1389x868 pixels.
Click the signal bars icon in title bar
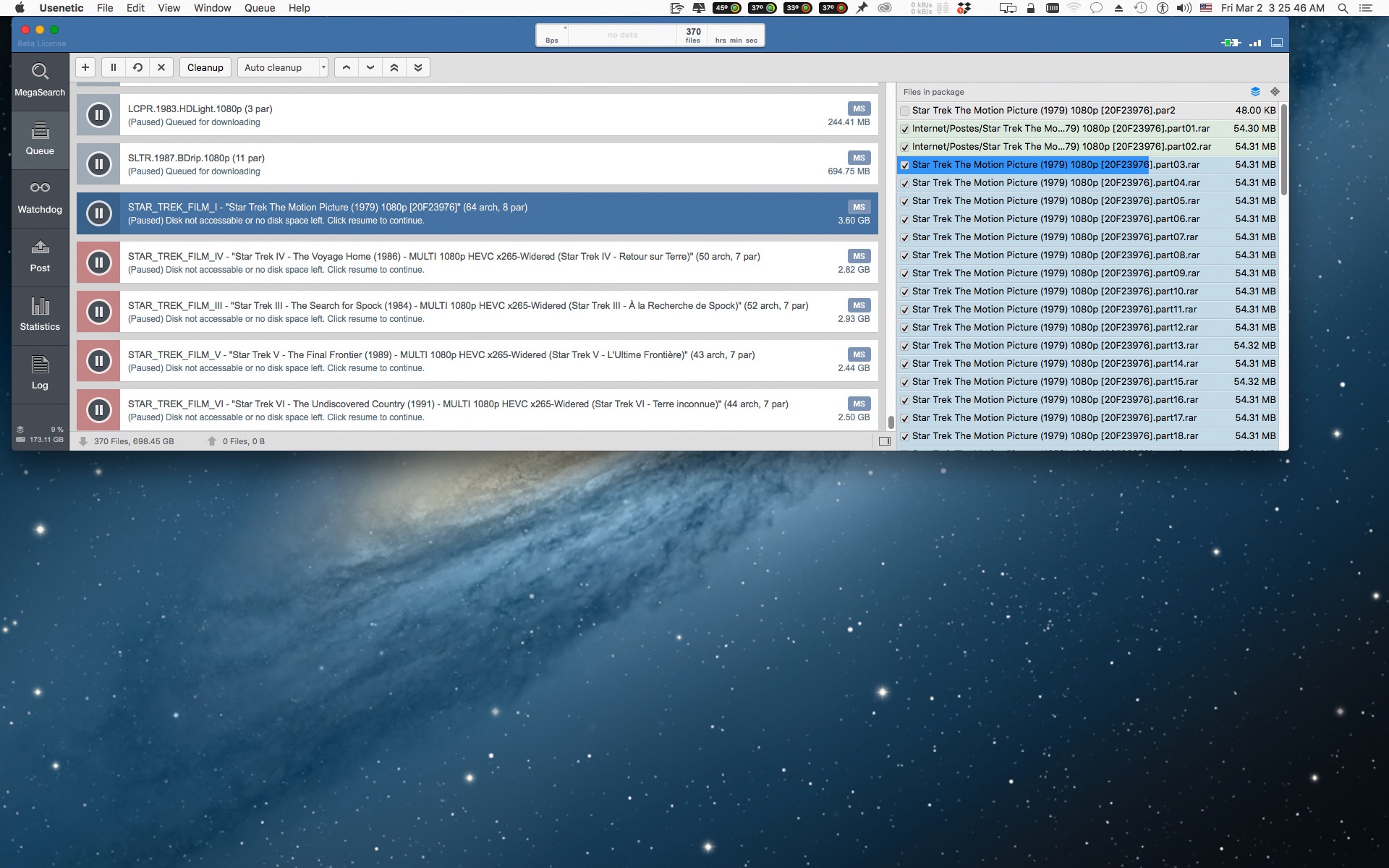click(1255, 43)
